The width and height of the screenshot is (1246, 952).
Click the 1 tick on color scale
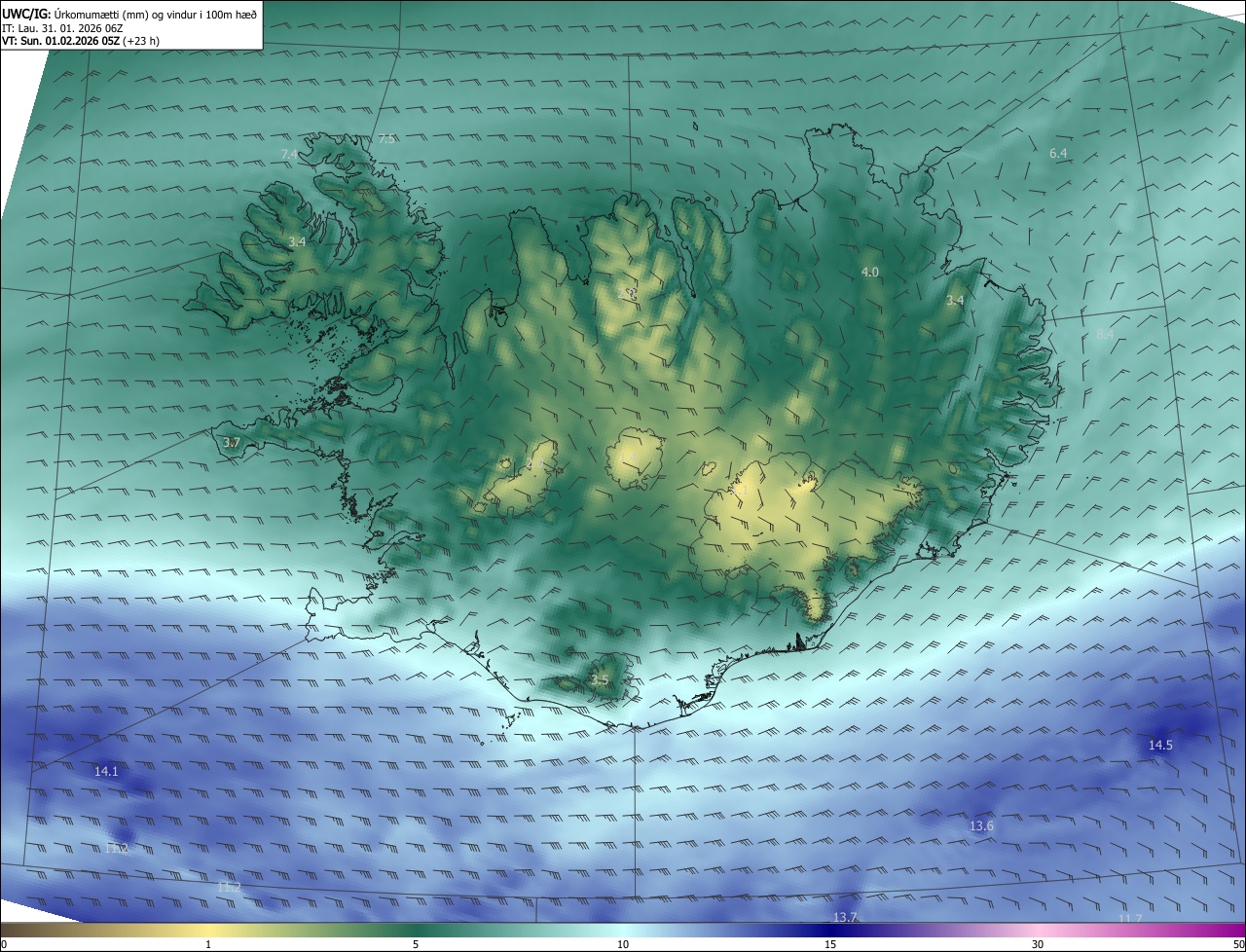tap(208, 944)
